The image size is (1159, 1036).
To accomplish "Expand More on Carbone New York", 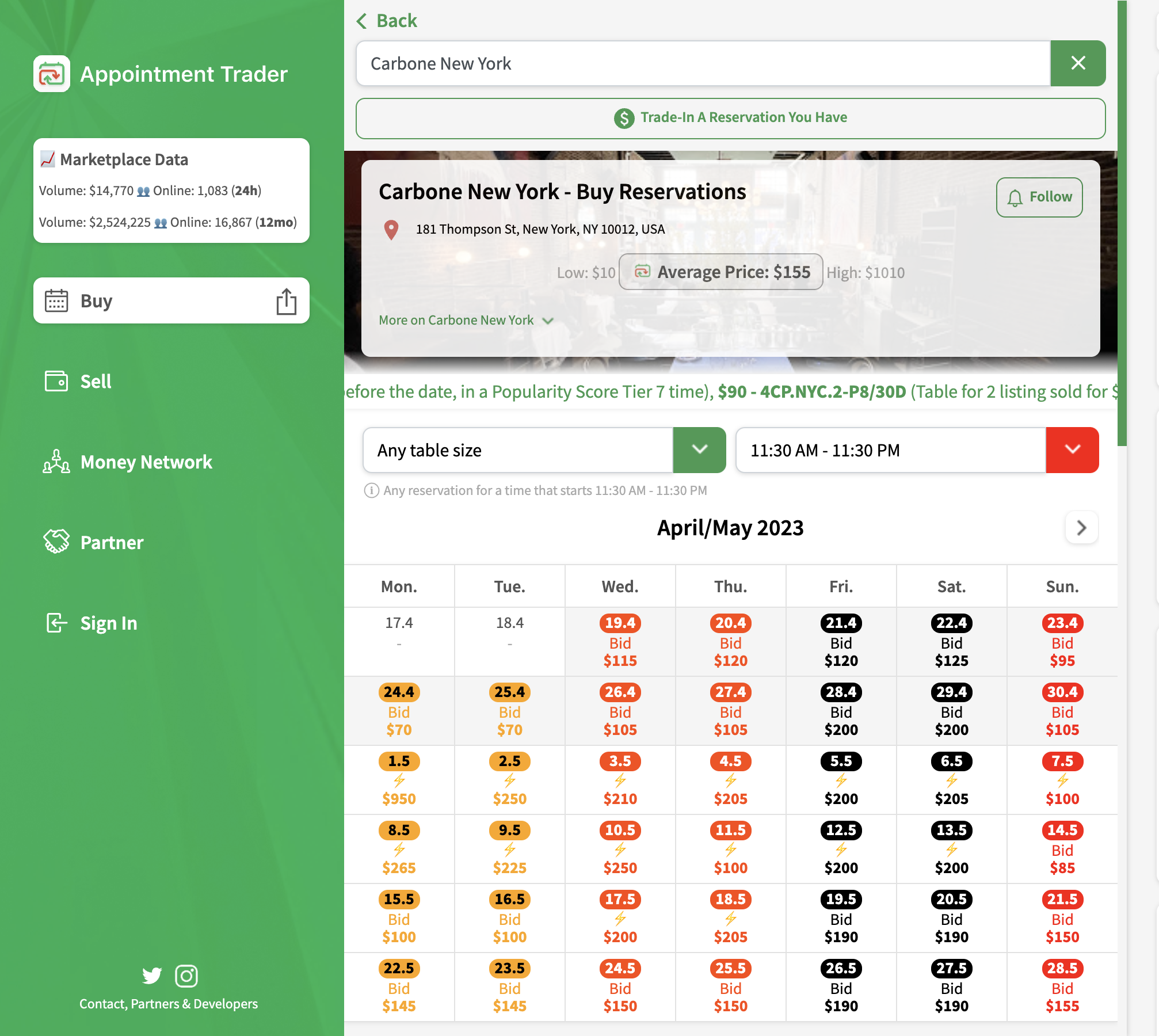I will pyautogui.click(x=466, y=321).
